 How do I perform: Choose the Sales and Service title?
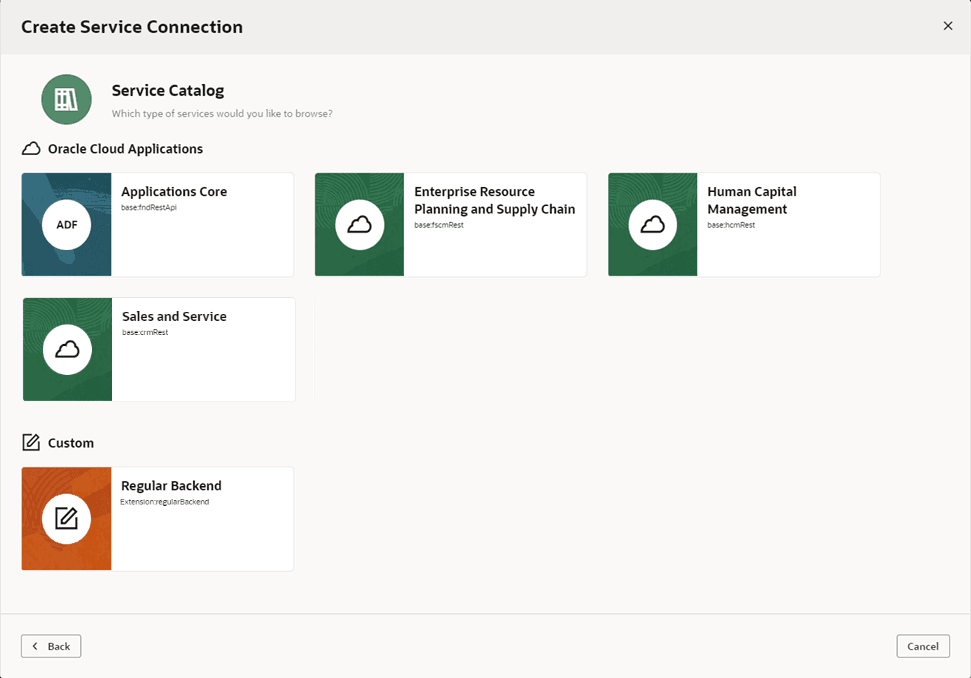click(x=174, y=316)
